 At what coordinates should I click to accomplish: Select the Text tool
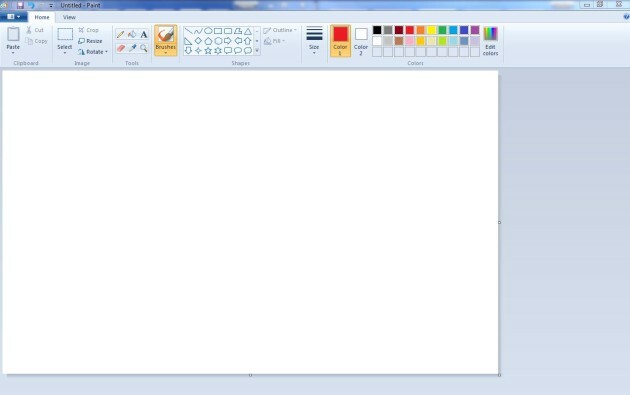[x=143, y=35]
